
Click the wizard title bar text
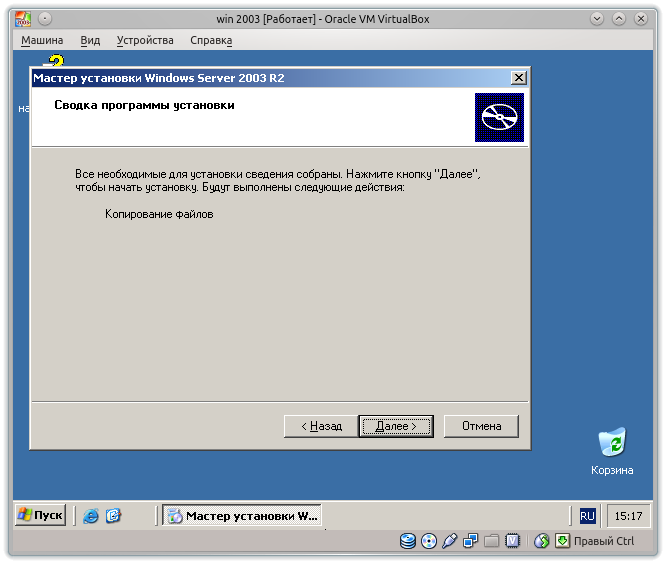pyautogui.click(x=159, y=78)
